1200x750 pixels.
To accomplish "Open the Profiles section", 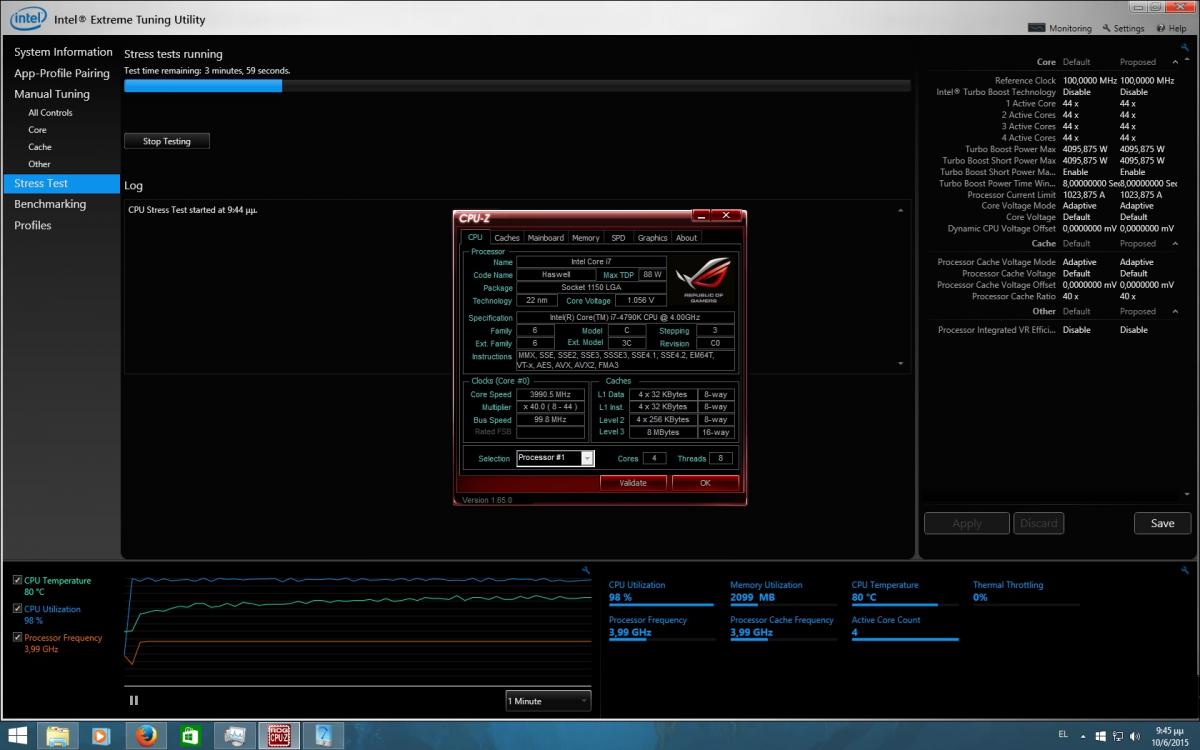I will click(33, 225).
